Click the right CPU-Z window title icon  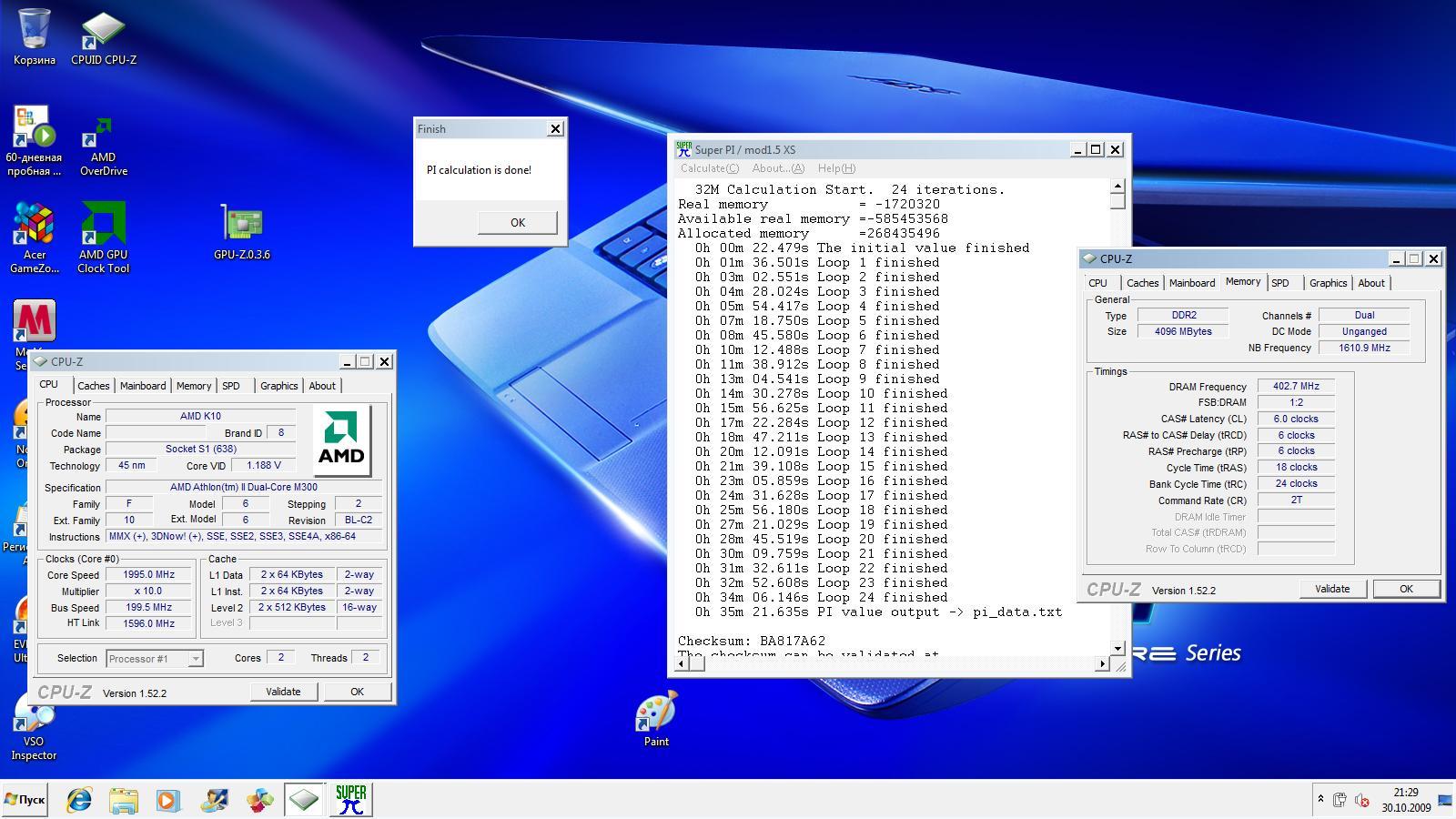point(1090,259)
